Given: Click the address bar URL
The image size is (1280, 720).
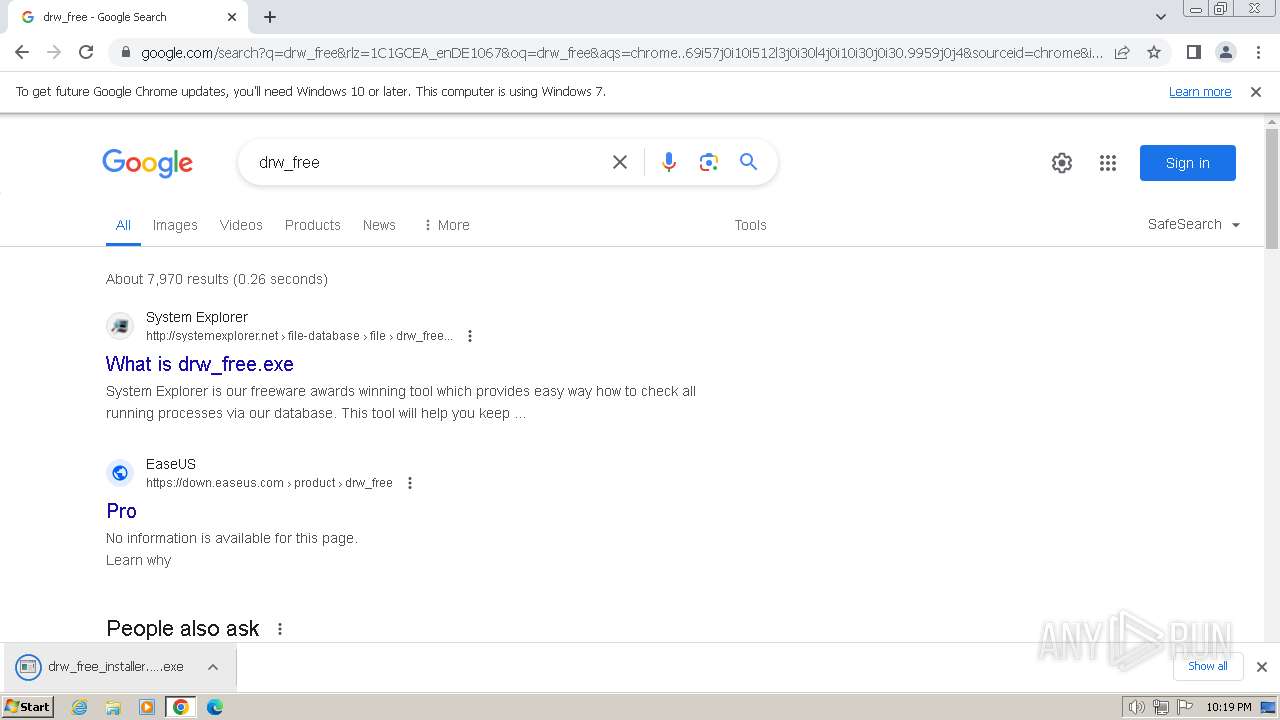Looking at the screenshot, I should (x=621, y=52).
